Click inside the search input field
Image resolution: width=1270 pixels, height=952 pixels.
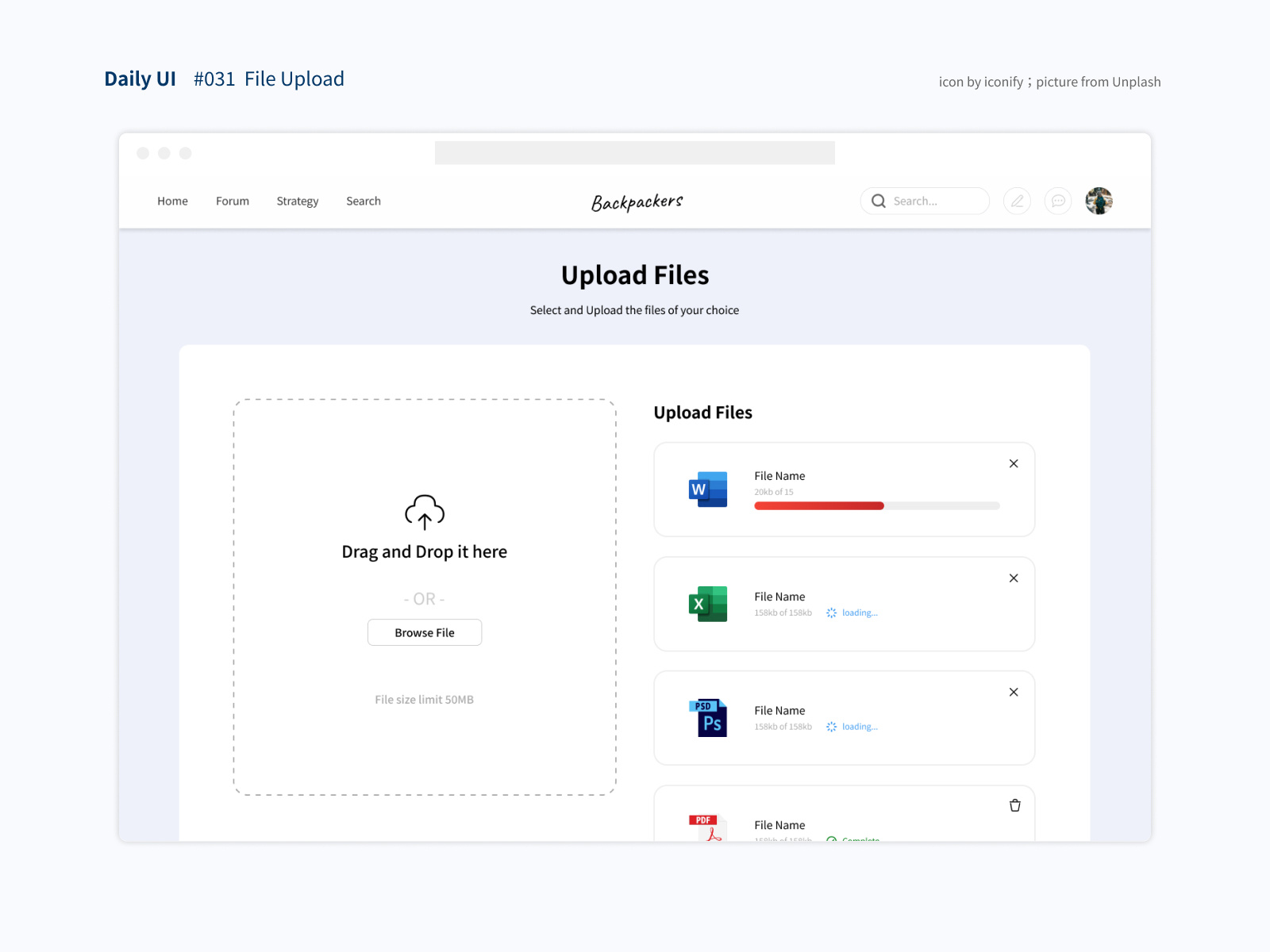point(933,201)
